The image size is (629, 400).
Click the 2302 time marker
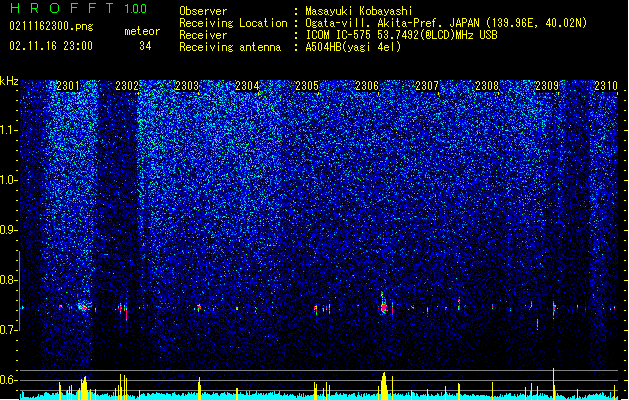point(127,86)
